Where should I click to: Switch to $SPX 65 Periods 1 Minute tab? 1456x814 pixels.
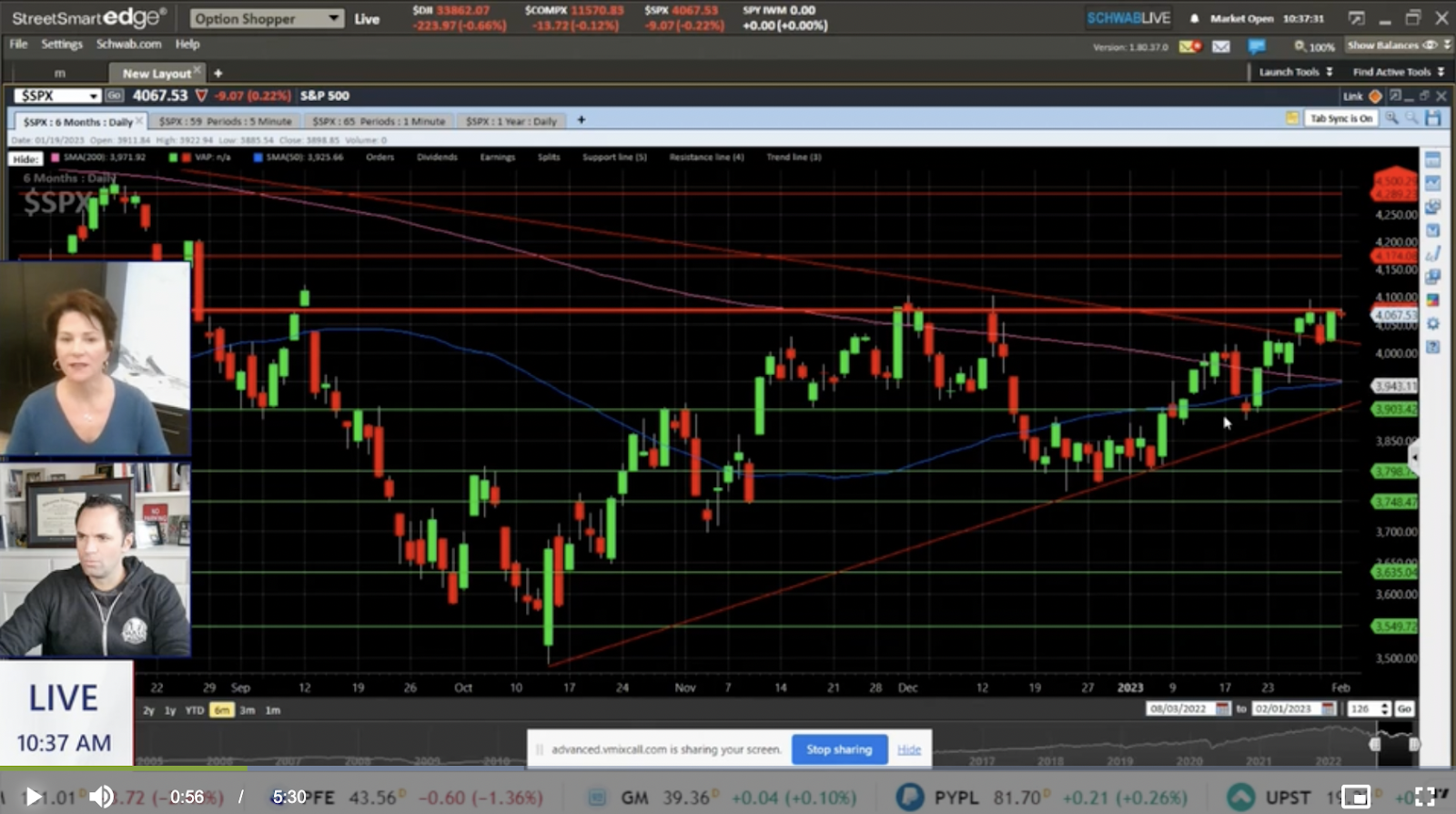click(379, 121)
